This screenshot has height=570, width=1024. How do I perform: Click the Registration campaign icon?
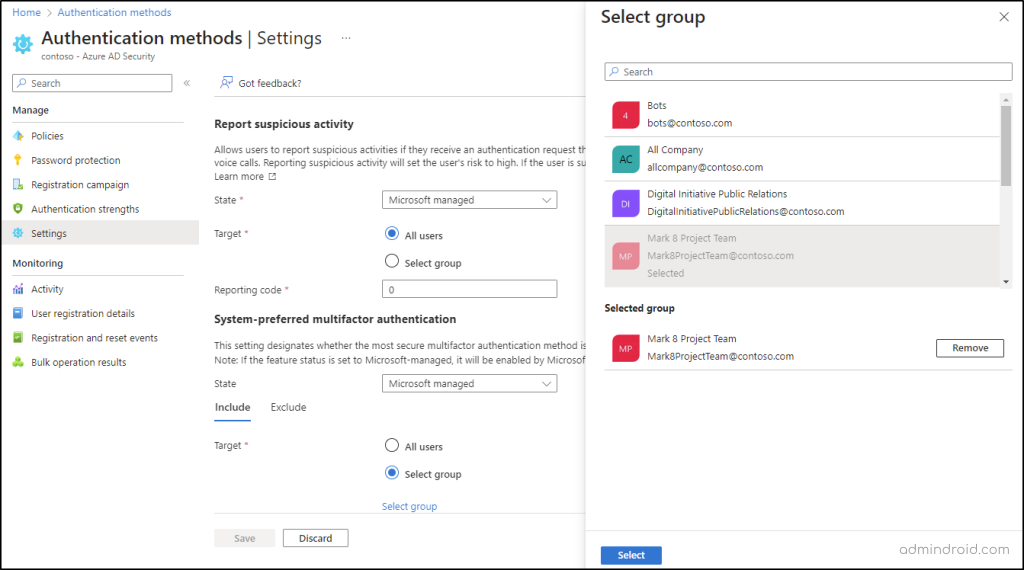(18, 185)
